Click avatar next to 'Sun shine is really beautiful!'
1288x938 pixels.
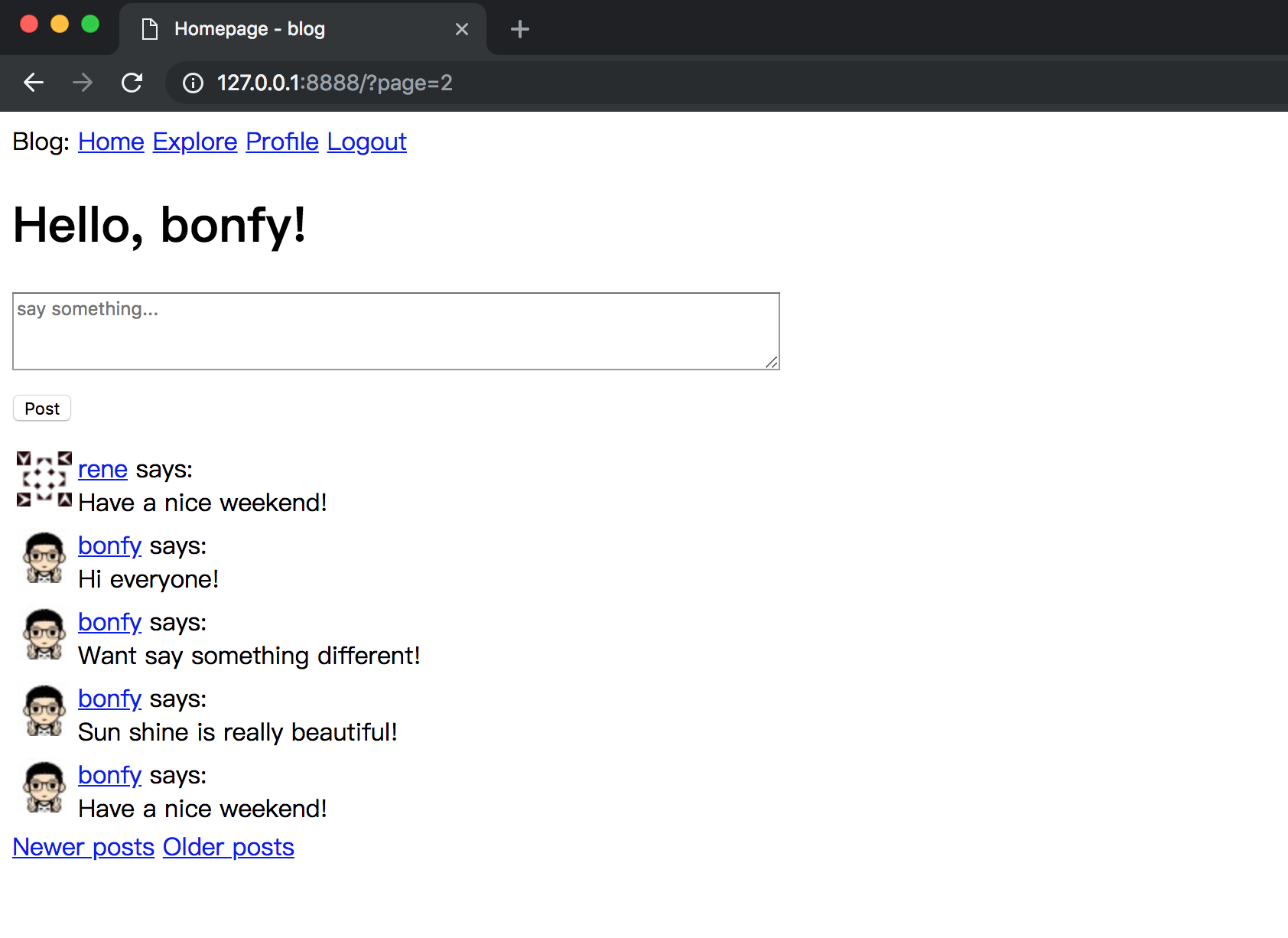tap(44, 711)
